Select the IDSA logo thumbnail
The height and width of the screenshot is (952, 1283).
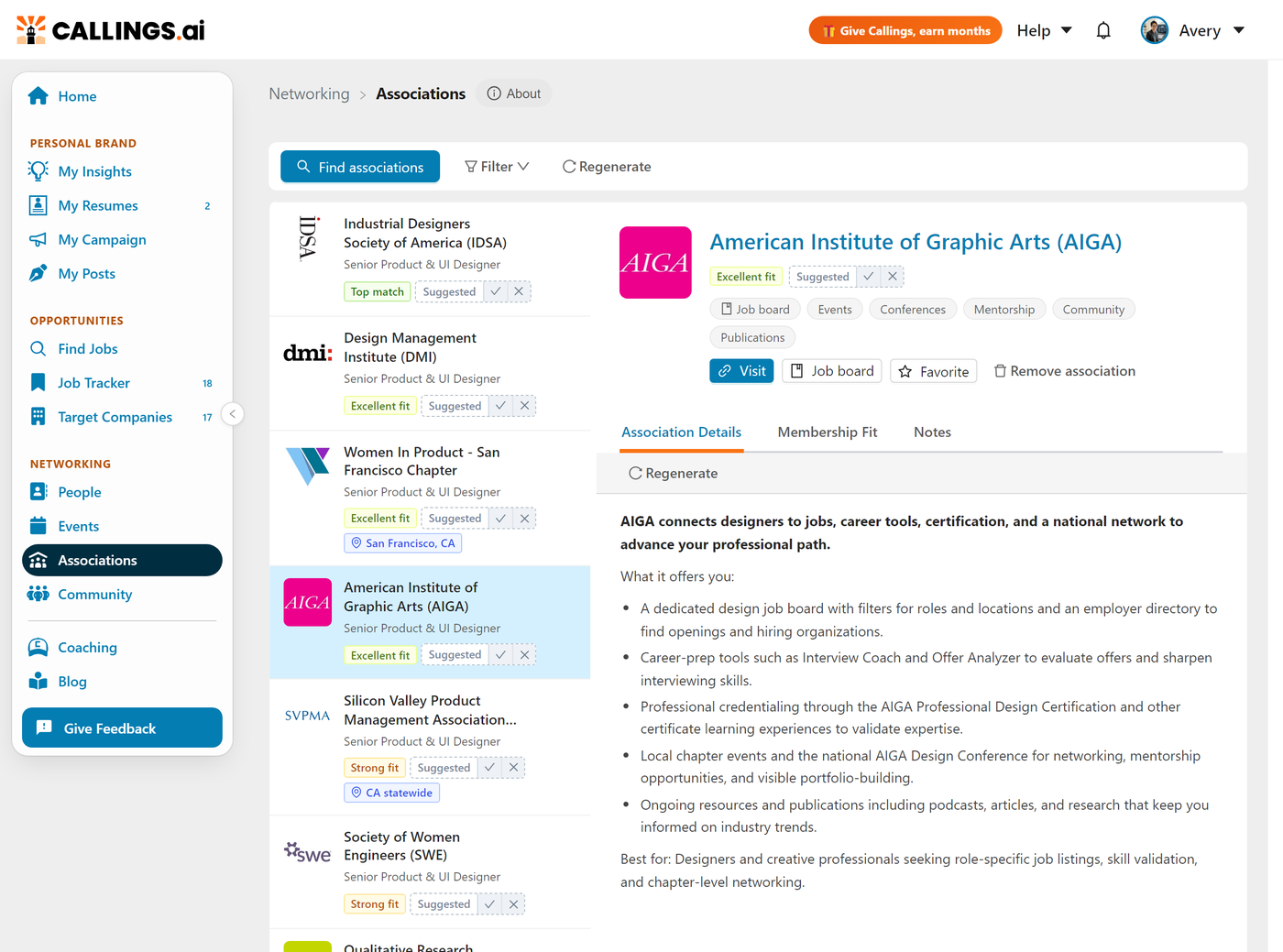tap(308, 238)
